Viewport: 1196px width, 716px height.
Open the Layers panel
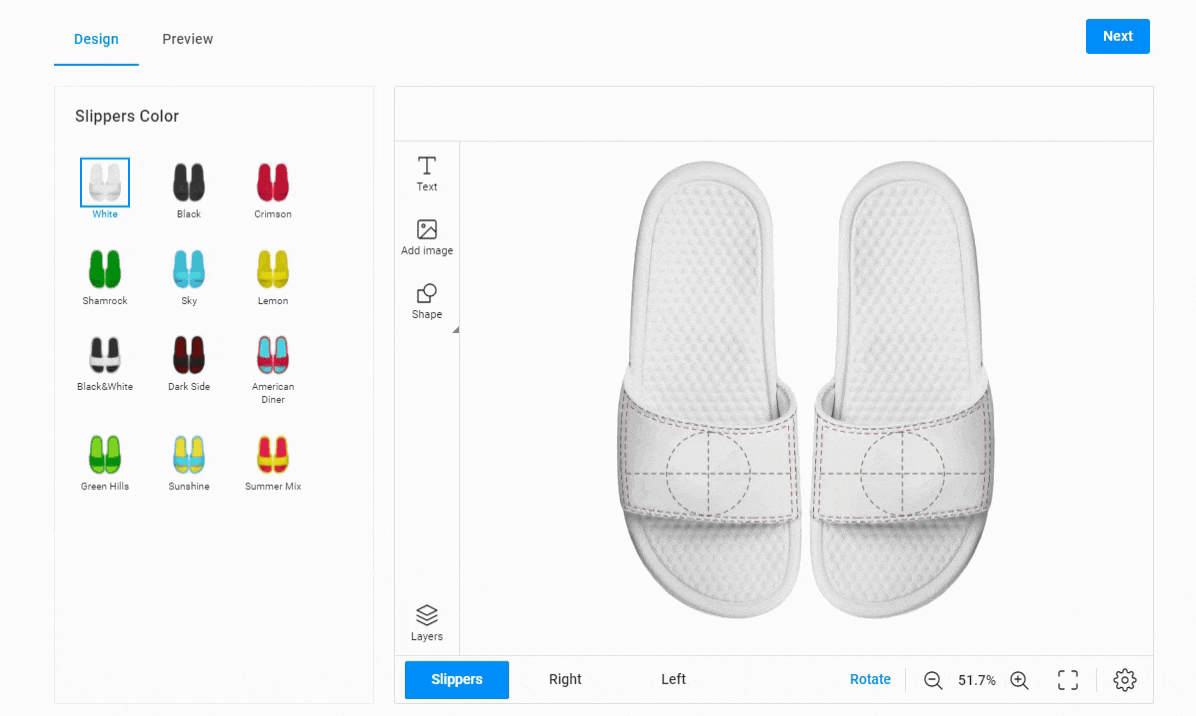point(426,623)
